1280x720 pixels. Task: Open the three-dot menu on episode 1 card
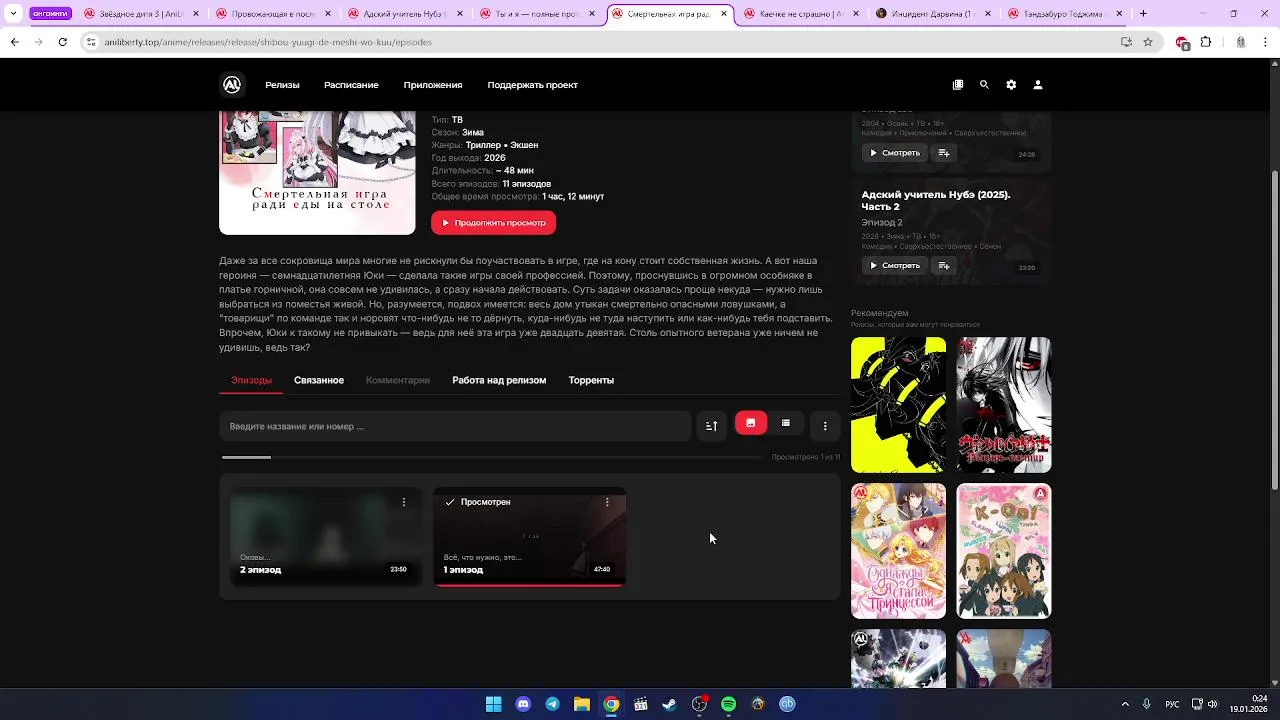tap(607, 502)
